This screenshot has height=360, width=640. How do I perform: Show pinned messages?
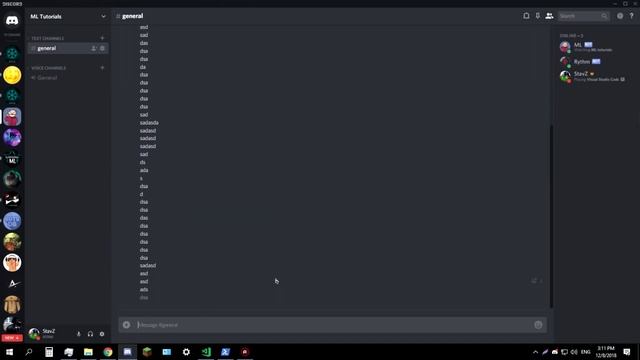point(538,16)
